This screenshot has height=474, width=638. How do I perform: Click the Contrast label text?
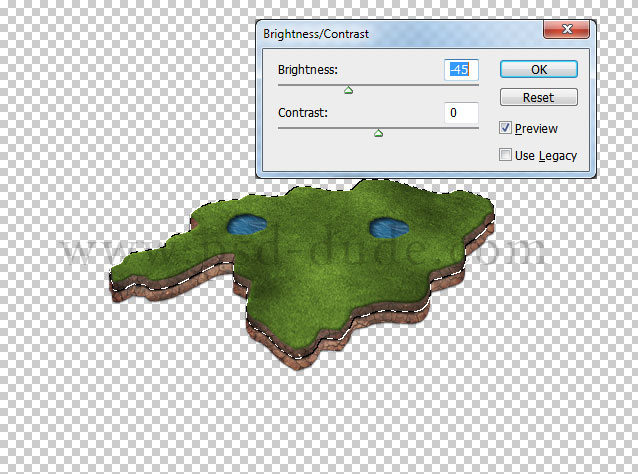(x=303, y=113)
